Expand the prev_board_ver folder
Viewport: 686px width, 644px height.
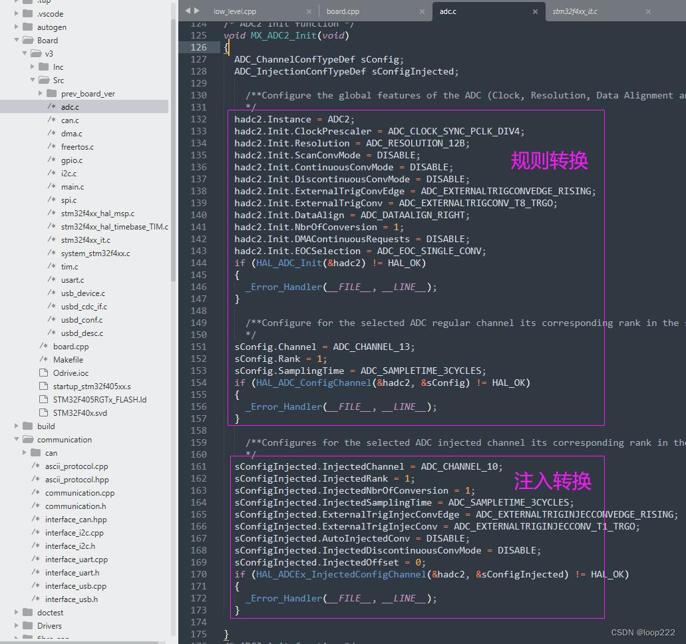[x=40, y=93]
